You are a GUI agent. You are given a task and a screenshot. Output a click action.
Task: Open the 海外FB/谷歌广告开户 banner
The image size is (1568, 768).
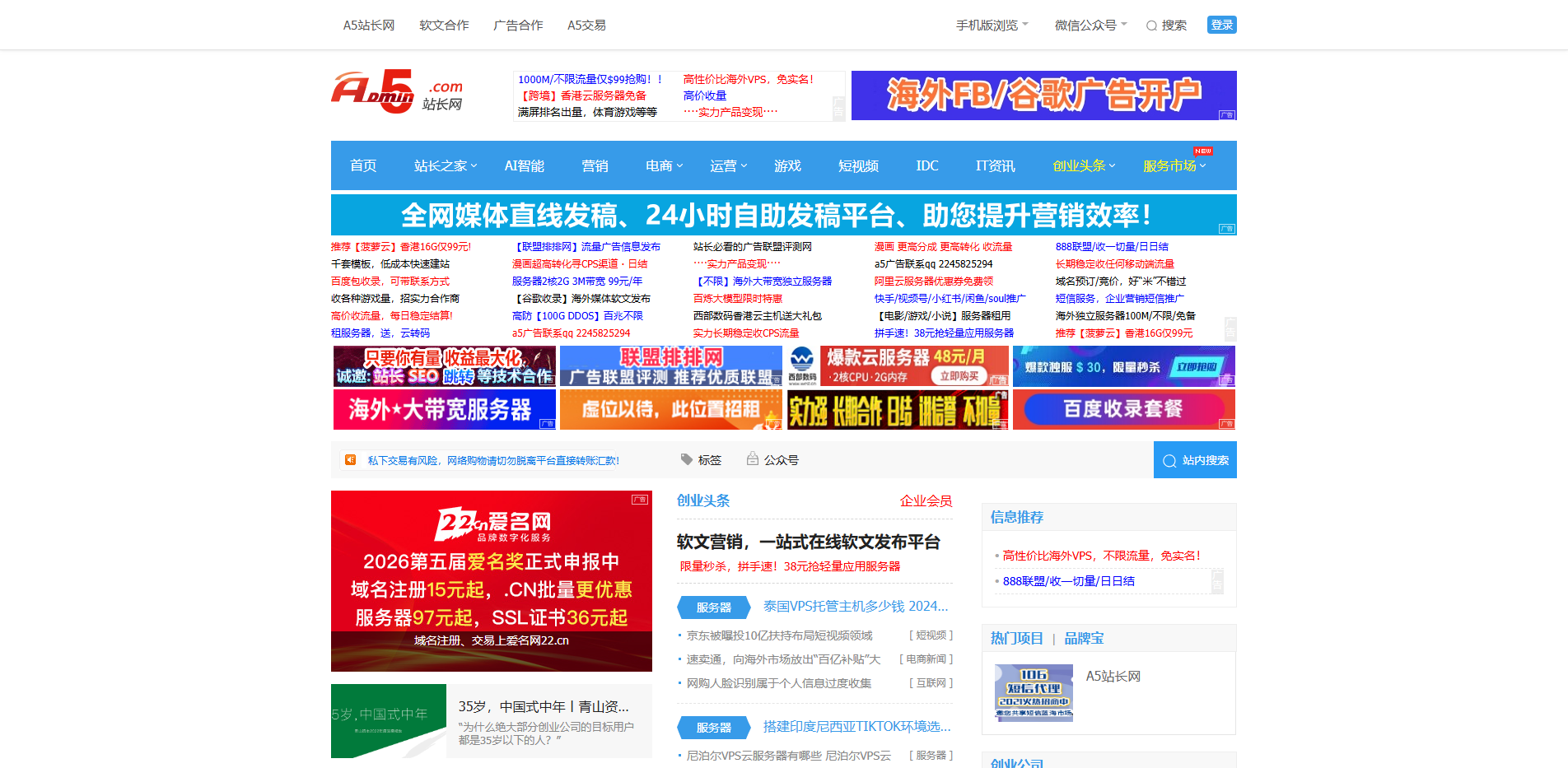[x=1043, y=95]
